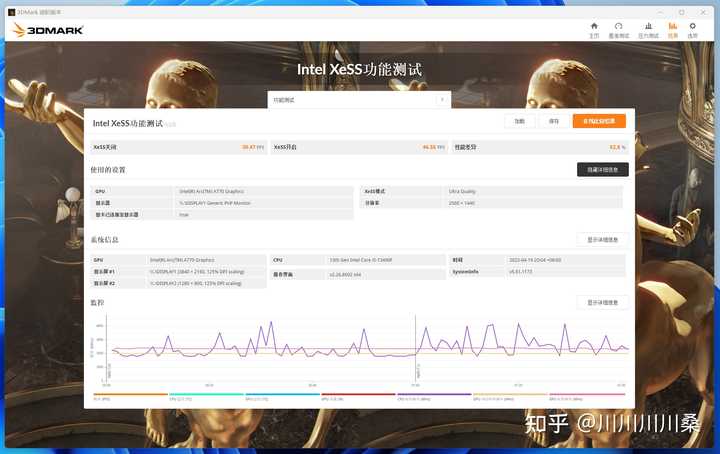Expand the test-type dropdown above the result panel
This screenshot has height=454, width=720.
click(x=359, y=100)
